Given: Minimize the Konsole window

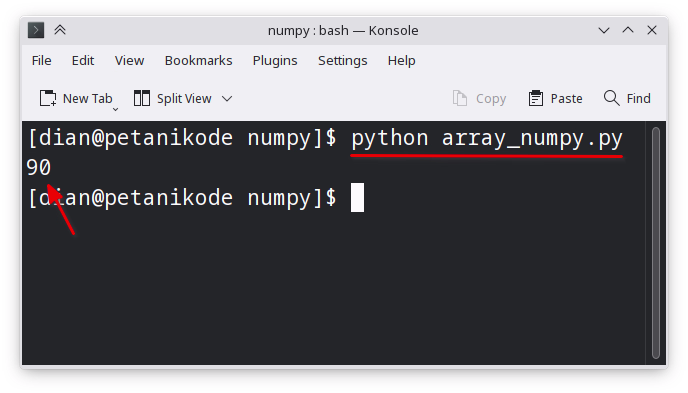Looking at the screenshot, I should [604, 30].
